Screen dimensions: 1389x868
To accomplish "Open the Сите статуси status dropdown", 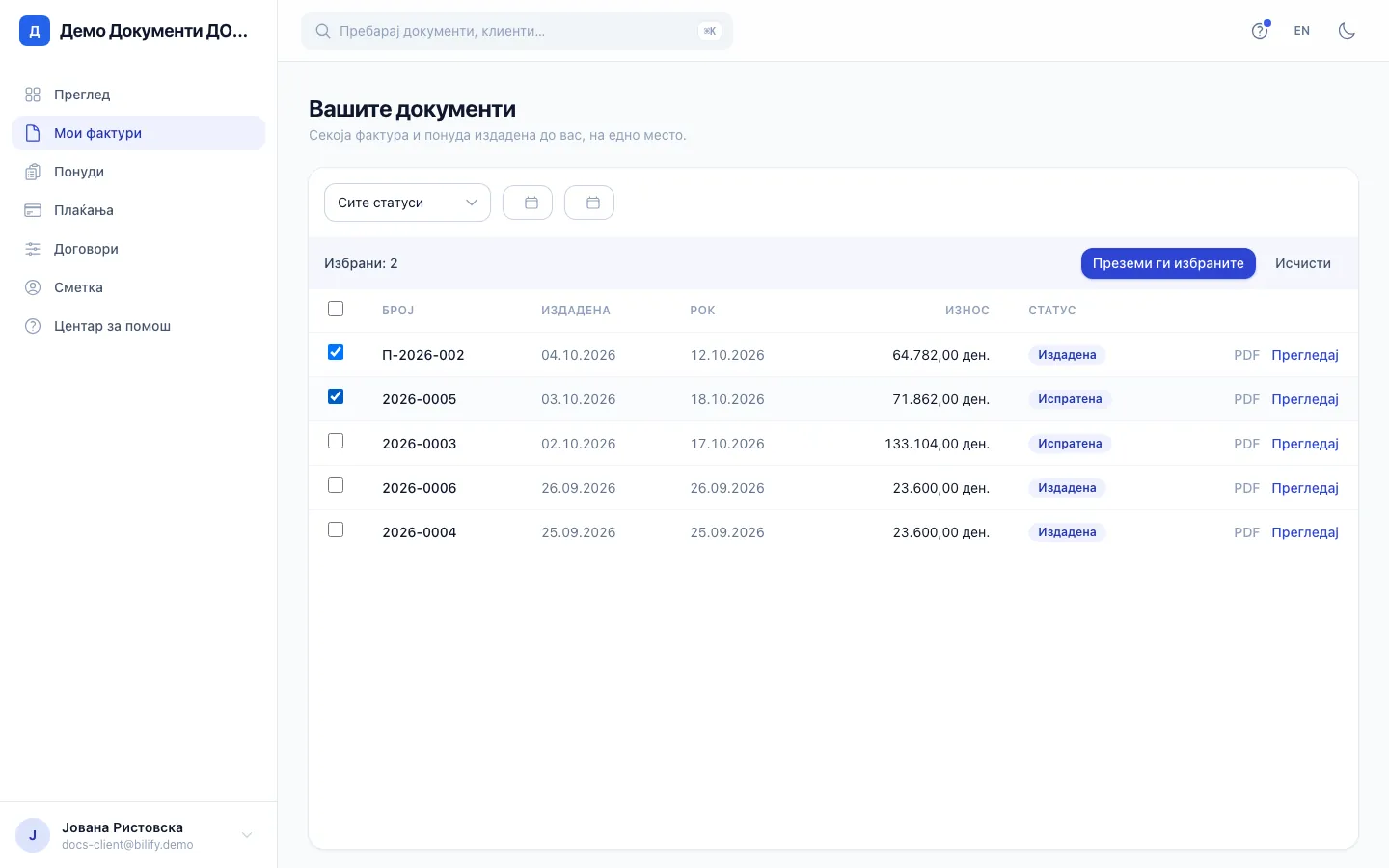I will (x=407, y=203).
